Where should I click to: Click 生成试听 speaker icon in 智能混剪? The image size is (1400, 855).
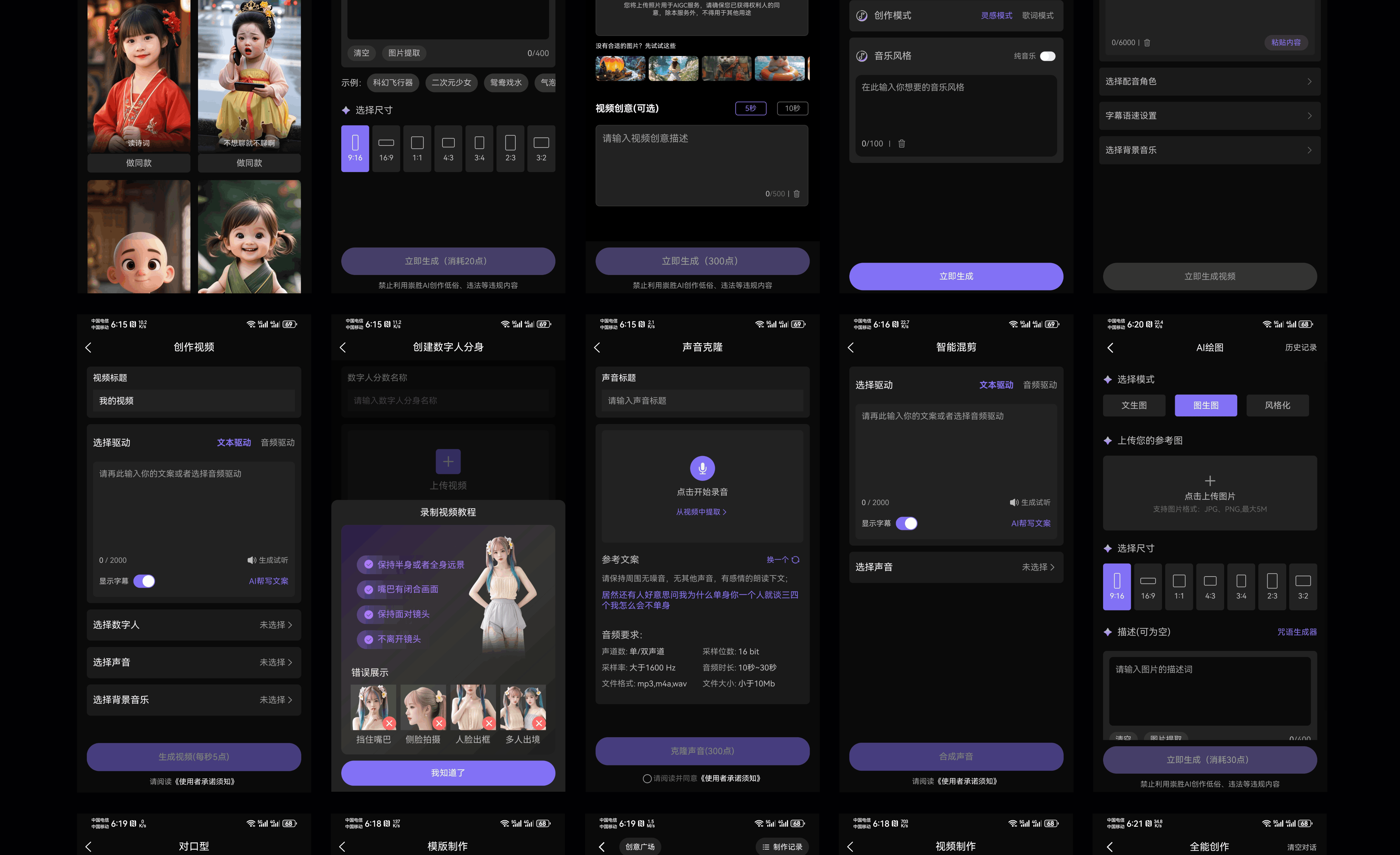[1014, 502]
